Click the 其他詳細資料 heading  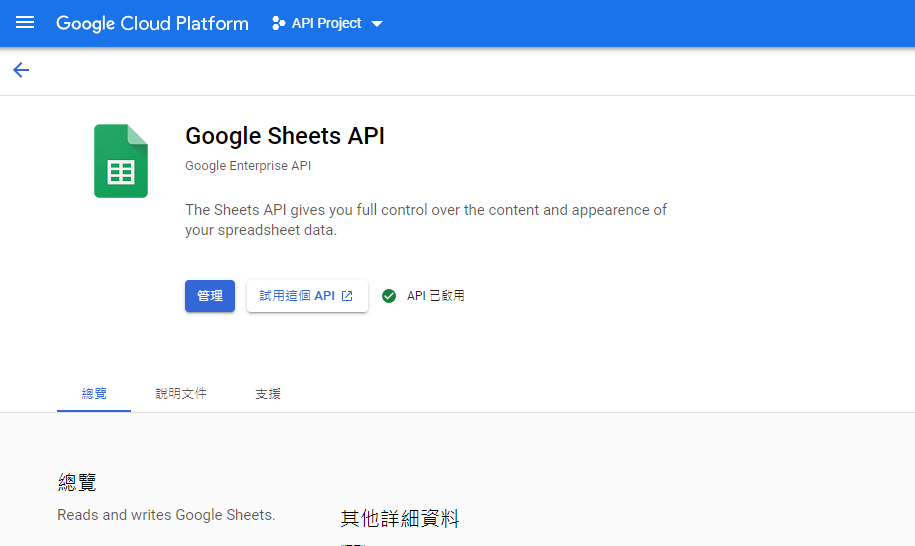coord(399,518)
